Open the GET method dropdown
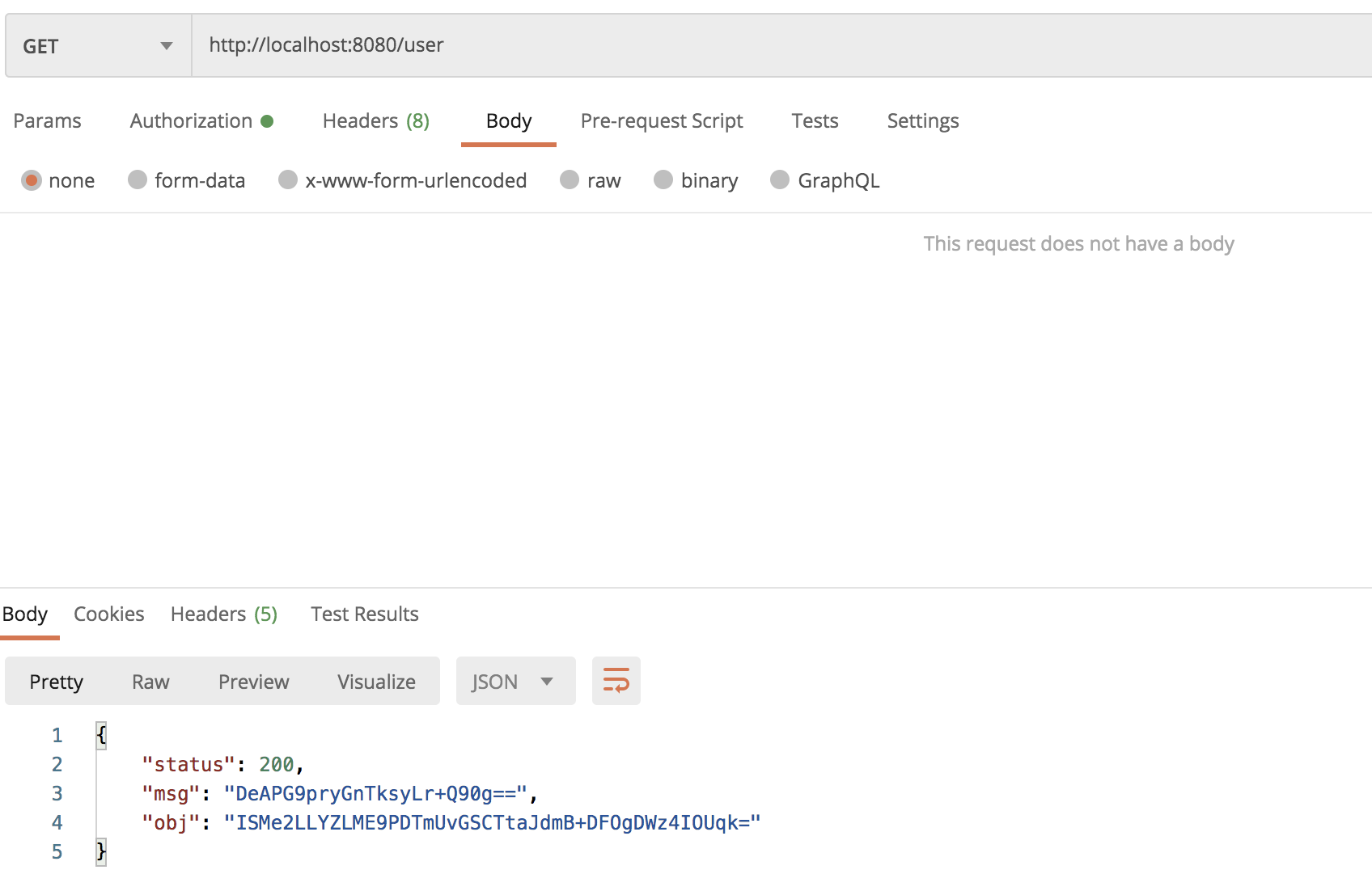The height and width of the screenshot is (891, 1372). pyautogui.click(x=166, y=45)
